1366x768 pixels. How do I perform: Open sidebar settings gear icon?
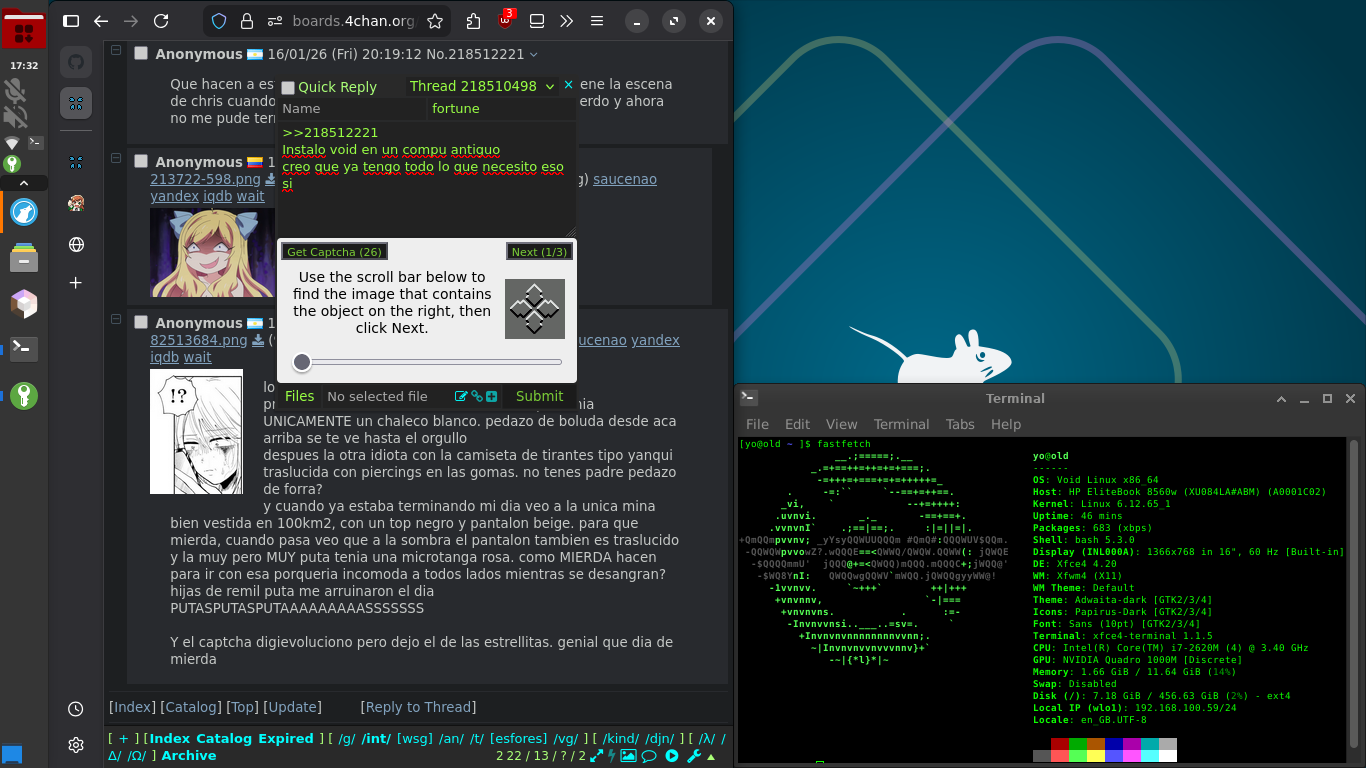click(x=76, y=745)
